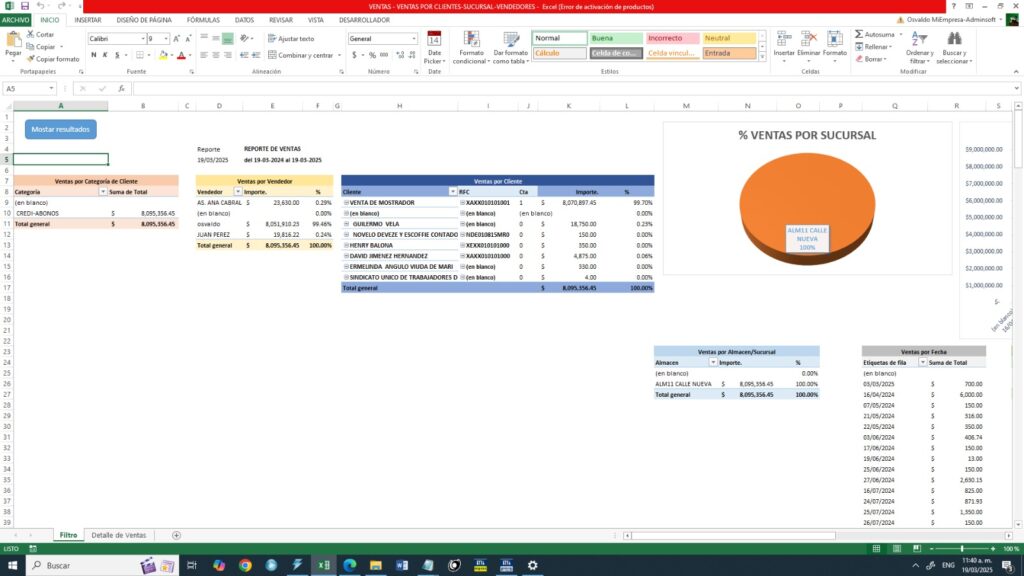
Task: Open the Vendedor filter dropdown
Action: coord(237,191)
